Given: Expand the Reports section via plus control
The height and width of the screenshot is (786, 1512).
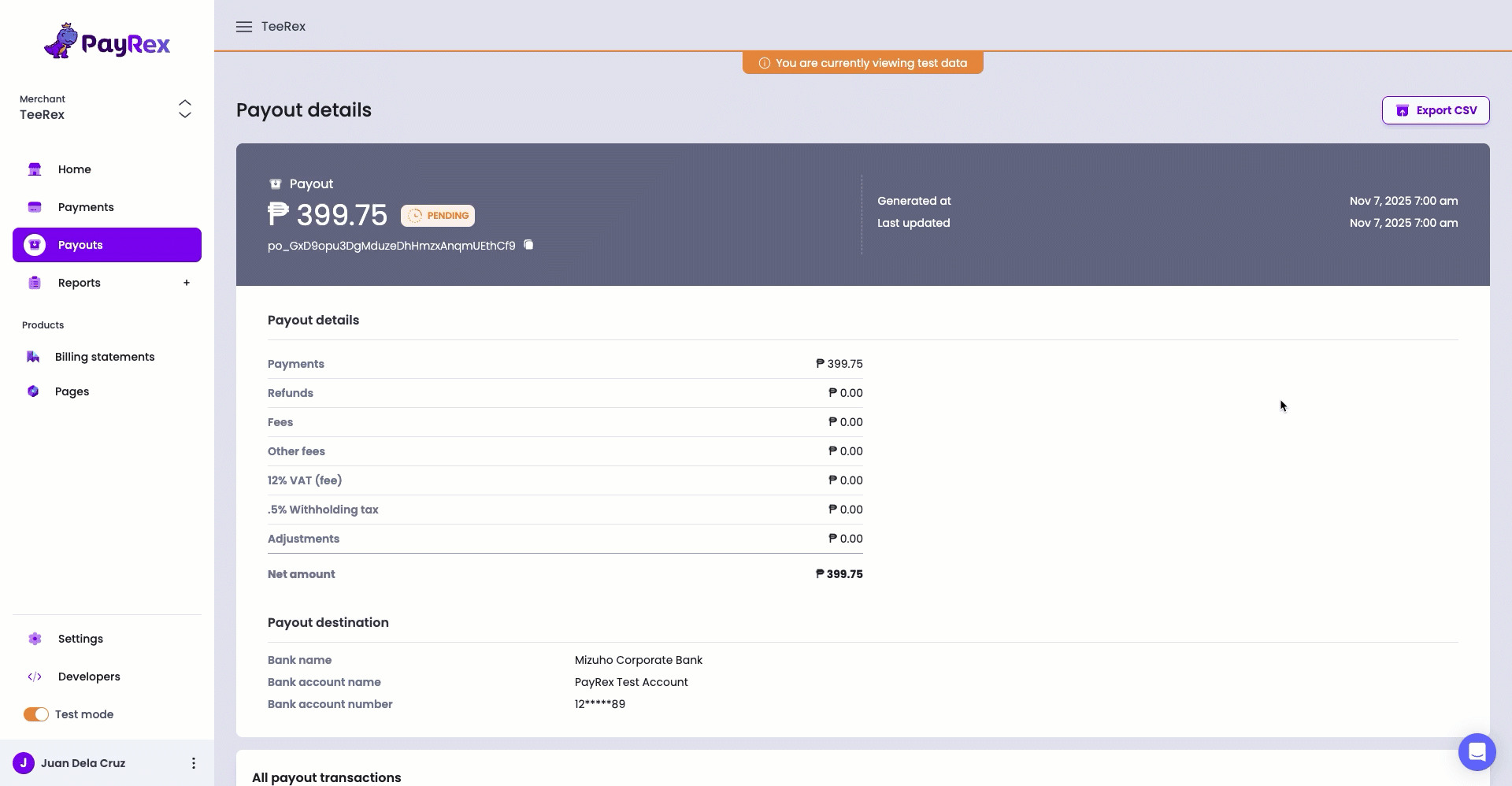Looking at the screenshot, I should (x=187, y=282).
